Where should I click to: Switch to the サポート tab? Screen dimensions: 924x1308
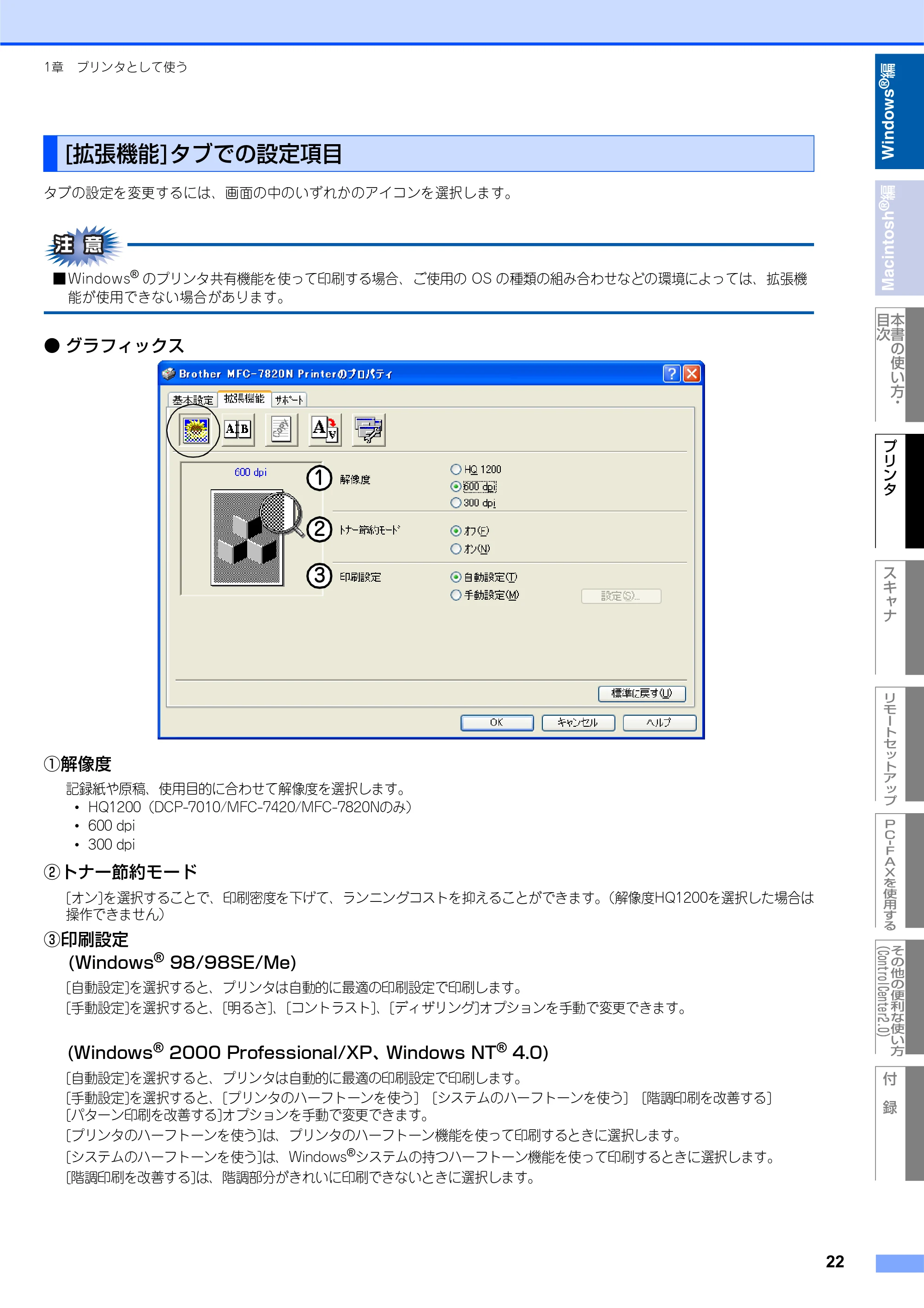pos(289,400)
